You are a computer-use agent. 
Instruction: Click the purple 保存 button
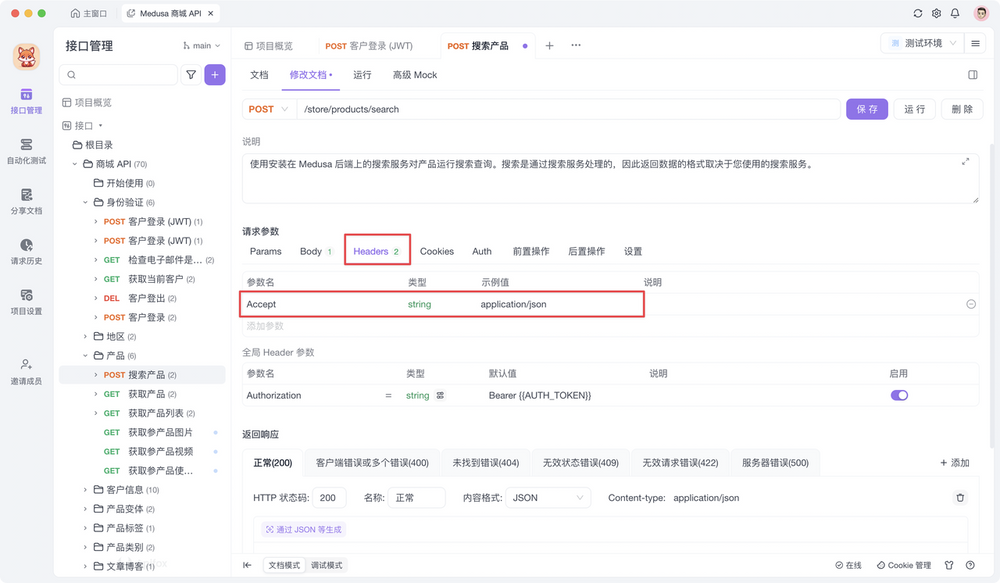coord(866,108)
